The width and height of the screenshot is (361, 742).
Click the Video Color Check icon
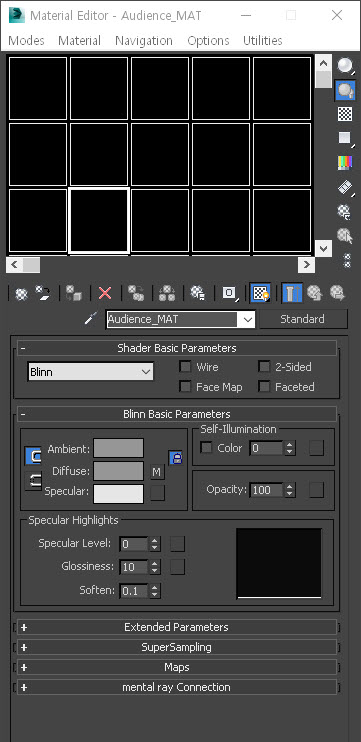(345, 163)
